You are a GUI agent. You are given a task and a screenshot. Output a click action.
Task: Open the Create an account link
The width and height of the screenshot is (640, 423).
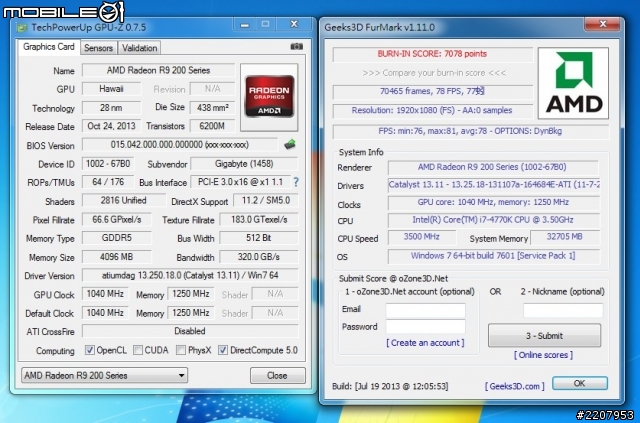tap(425, 343)
